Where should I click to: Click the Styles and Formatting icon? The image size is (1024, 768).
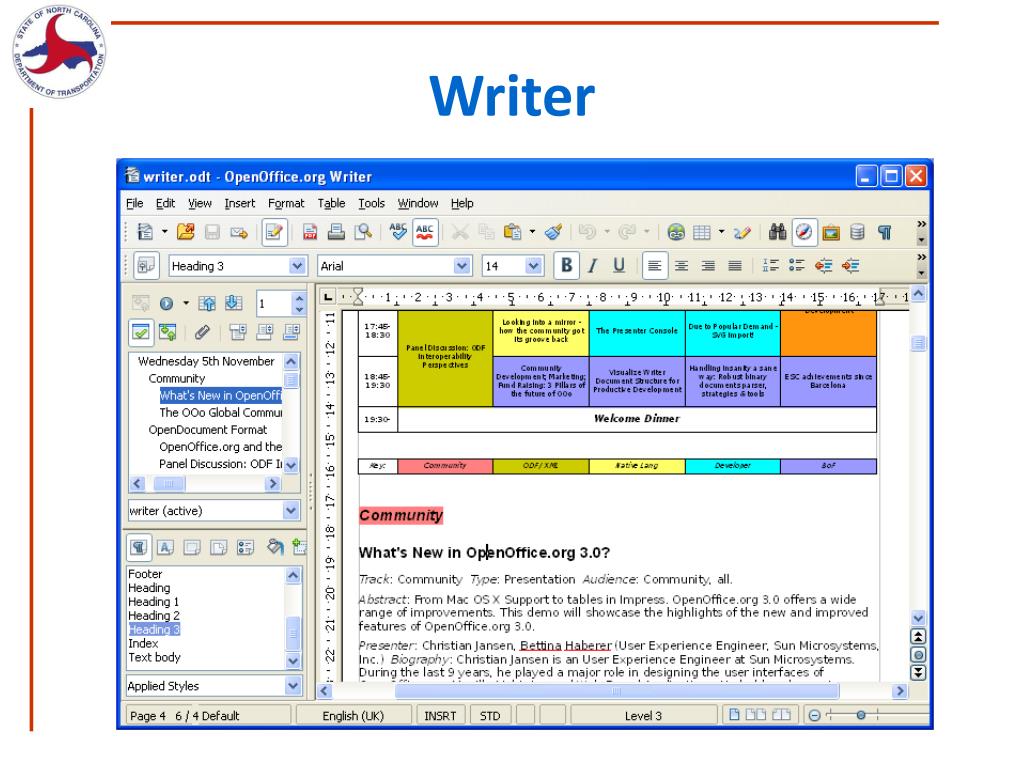[x=146, y=266]
